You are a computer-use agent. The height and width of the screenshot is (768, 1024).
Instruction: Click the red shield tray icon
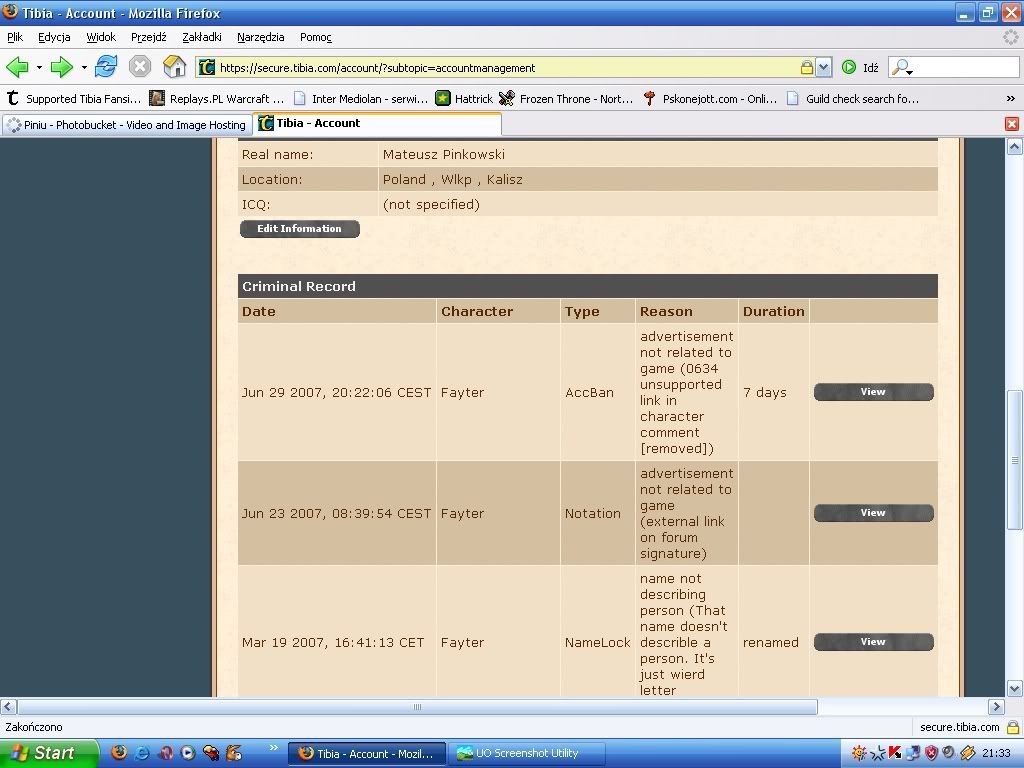(x=932, y=752)
